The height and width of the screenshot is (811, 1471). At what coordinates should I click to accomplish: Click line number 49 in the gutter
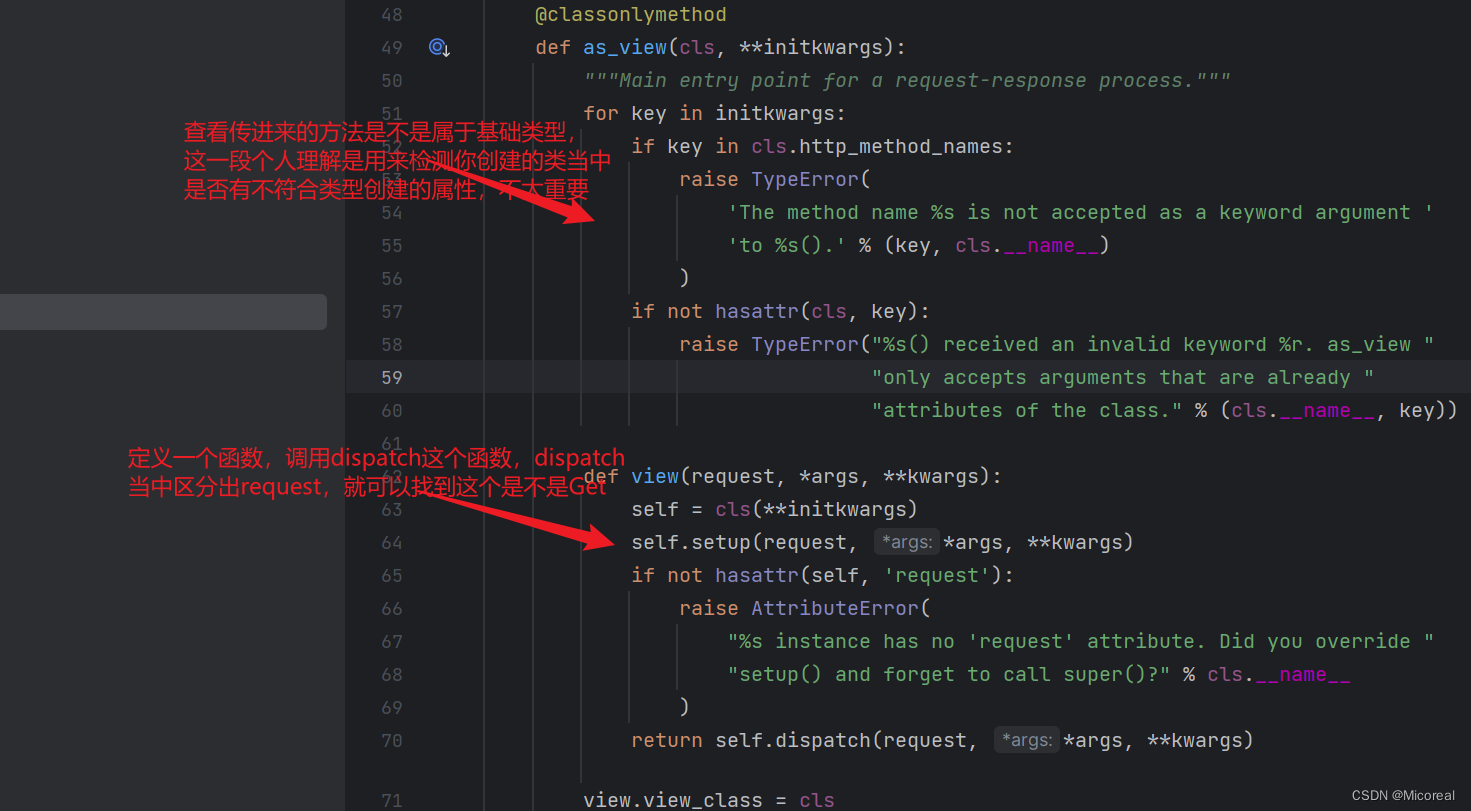pyautogui.click(x=392, y=47)
